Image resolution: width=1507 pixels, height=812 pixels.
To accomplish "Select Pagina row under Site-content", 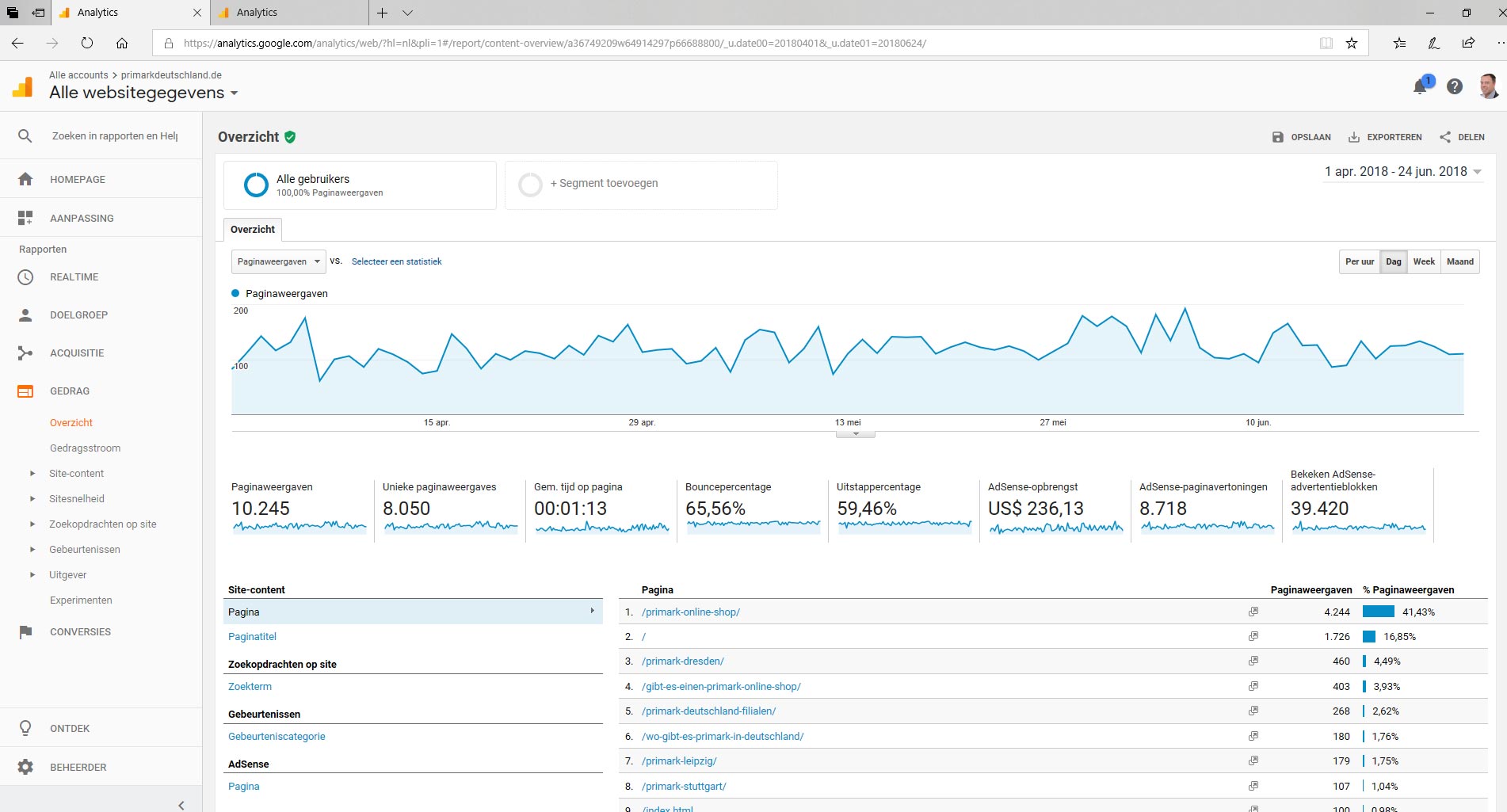I will [413, 612].
